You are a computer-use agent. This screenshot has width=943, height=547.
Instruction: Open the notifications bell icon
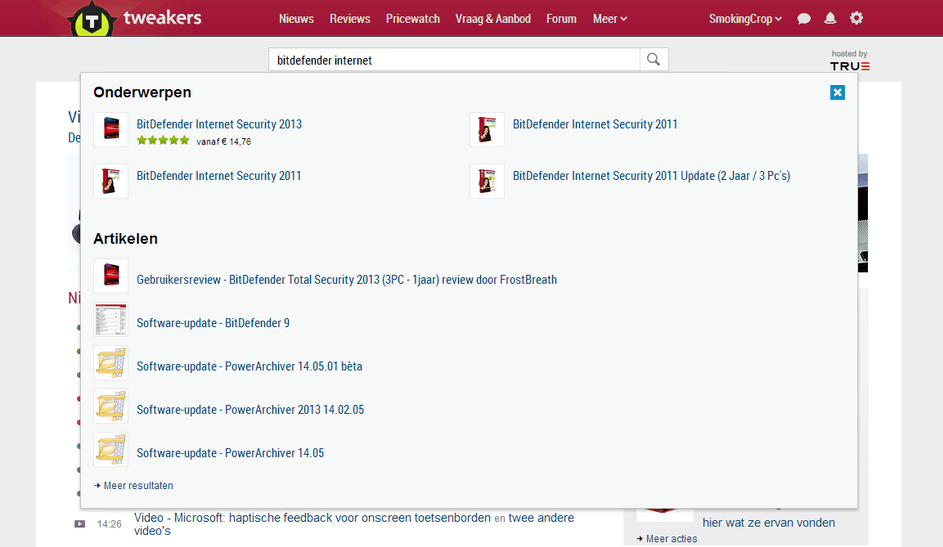point(830,19)
